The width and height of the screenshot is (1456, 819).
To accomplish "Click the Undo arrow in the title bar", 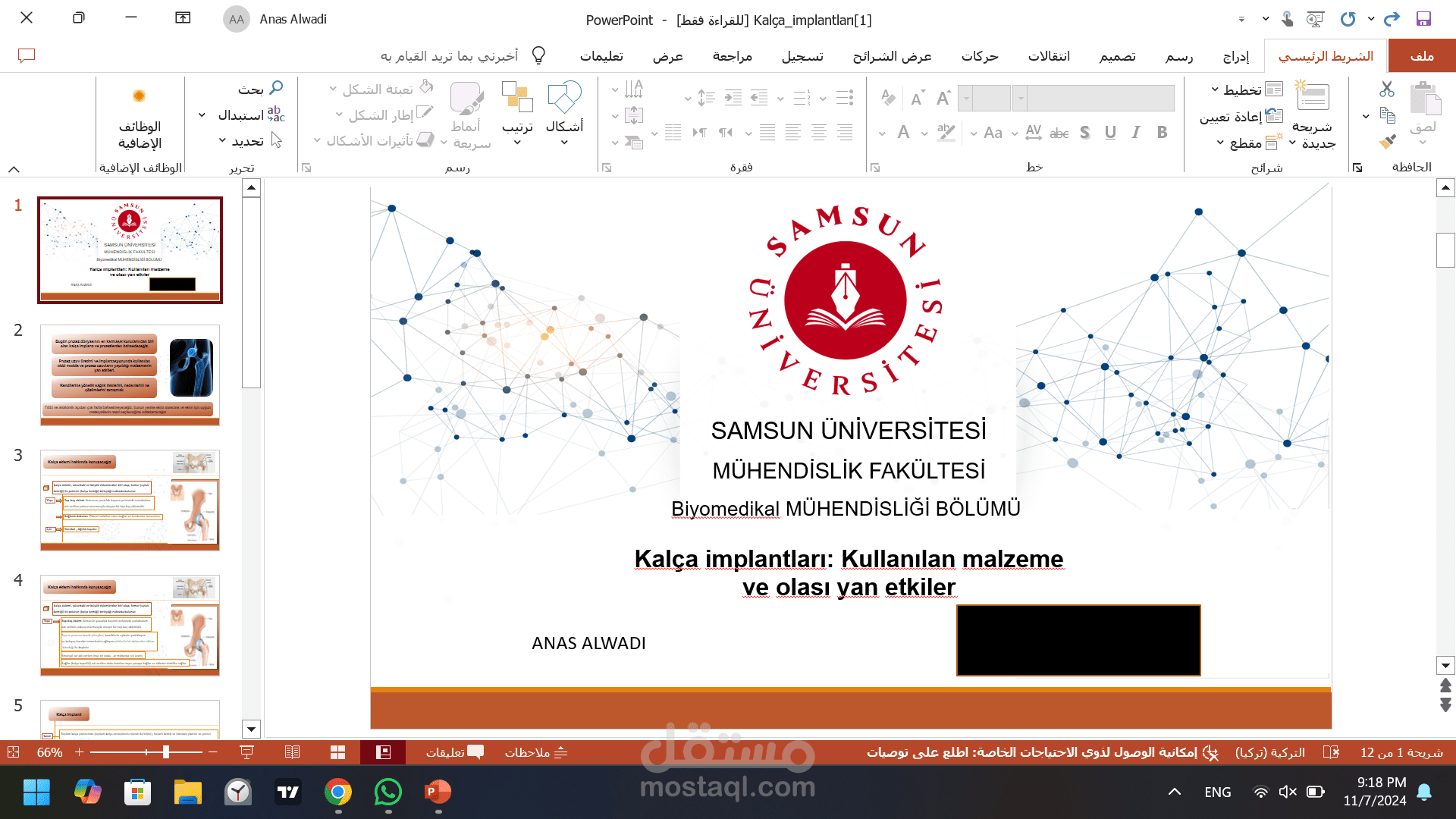I will (1348, 19).
